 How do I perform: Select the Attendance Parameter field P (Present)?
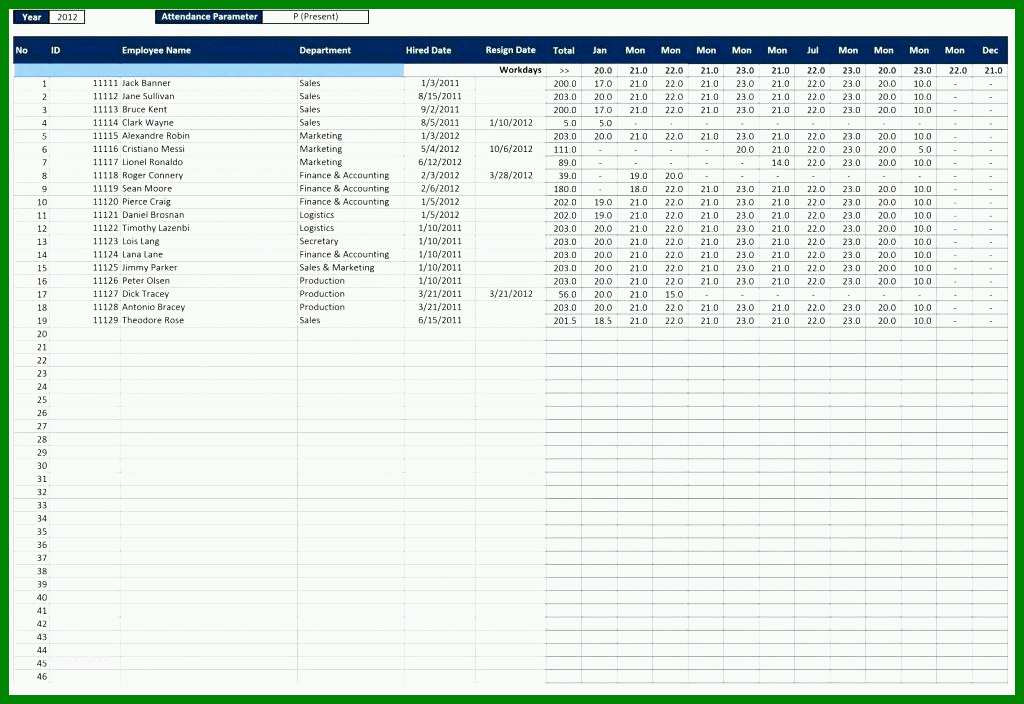[315, 17]
